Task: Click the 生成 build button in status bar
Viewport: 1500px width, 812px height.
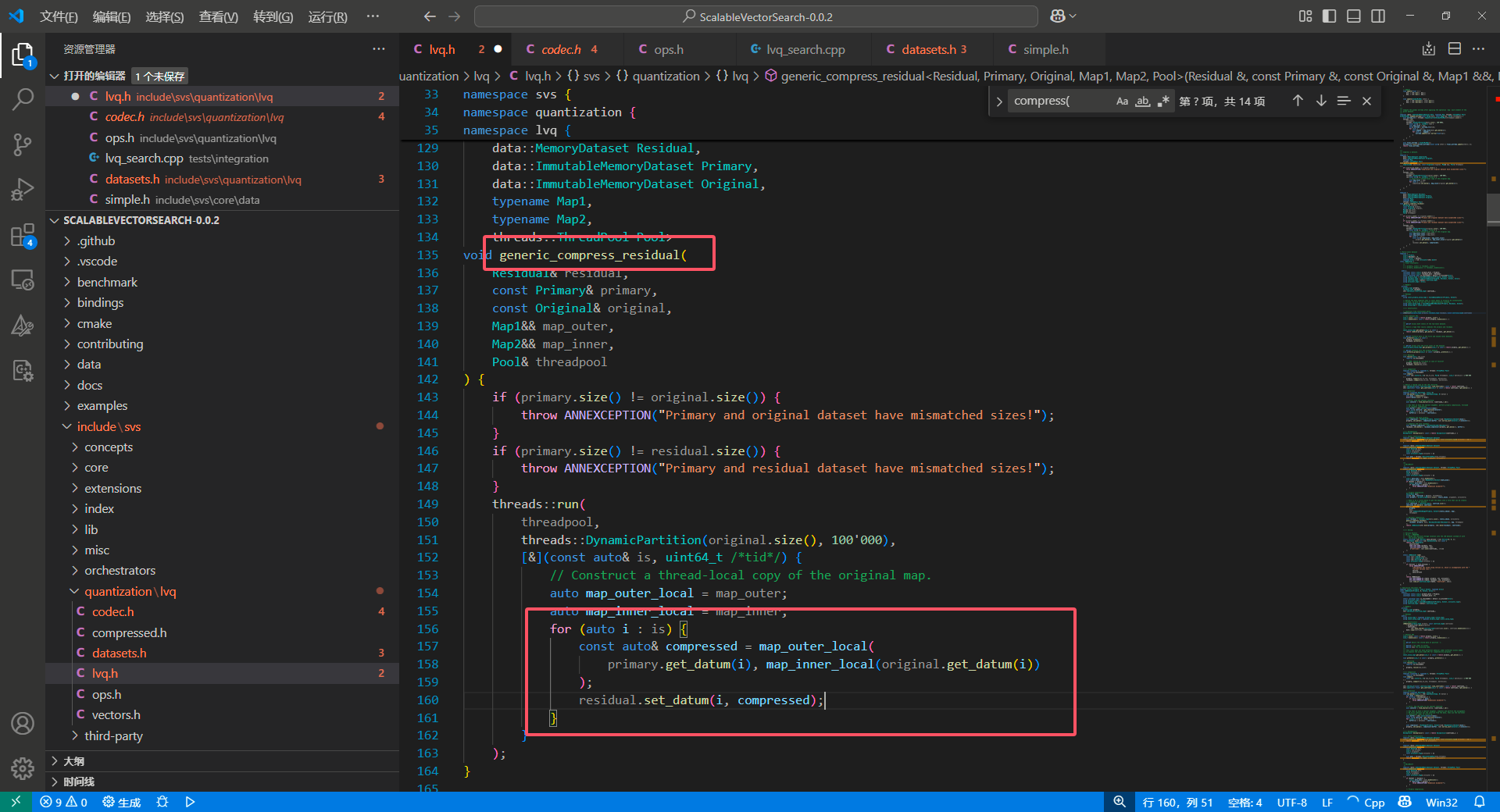Action: coord(122,802)
